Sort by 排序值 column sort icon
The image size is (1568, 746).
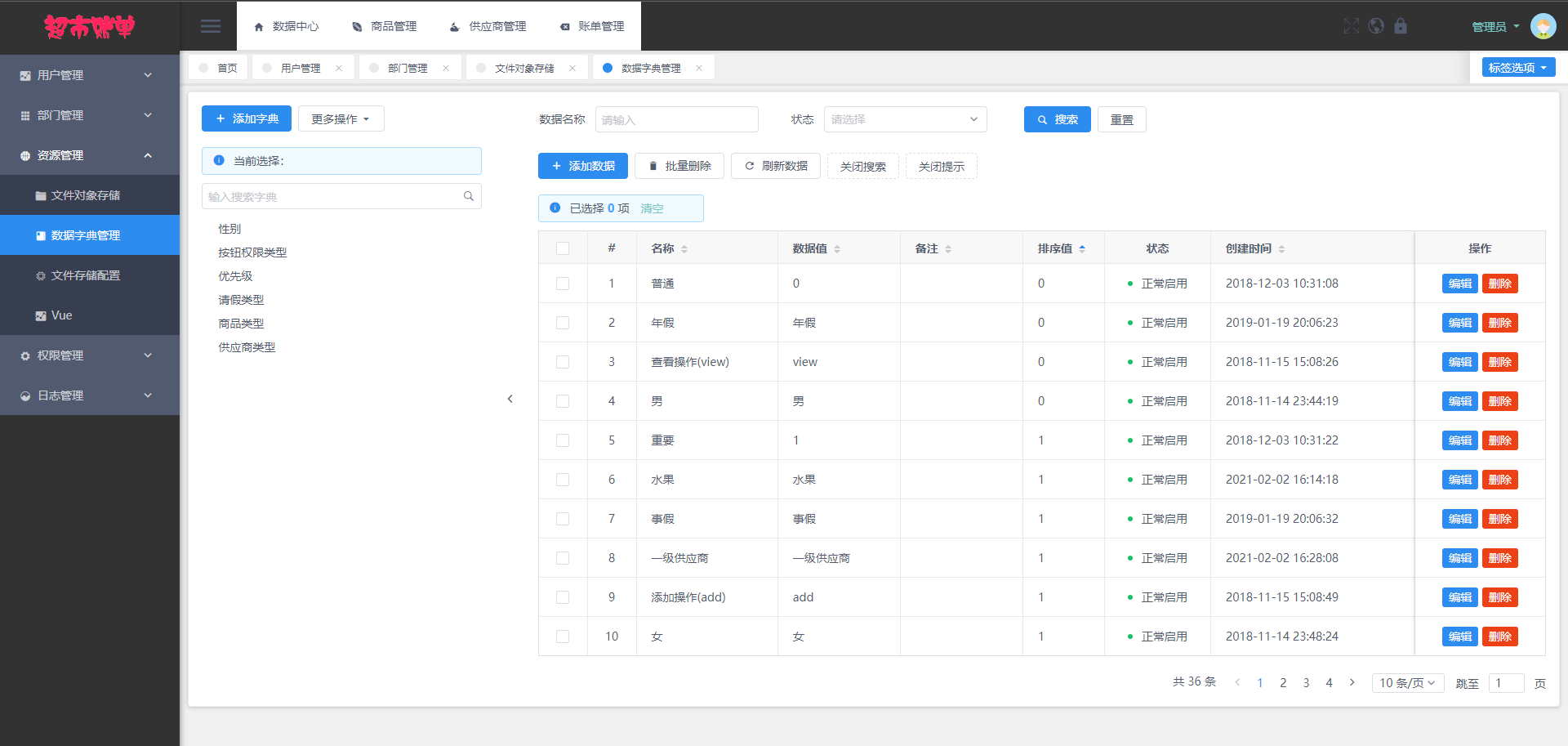(1082, 249)
